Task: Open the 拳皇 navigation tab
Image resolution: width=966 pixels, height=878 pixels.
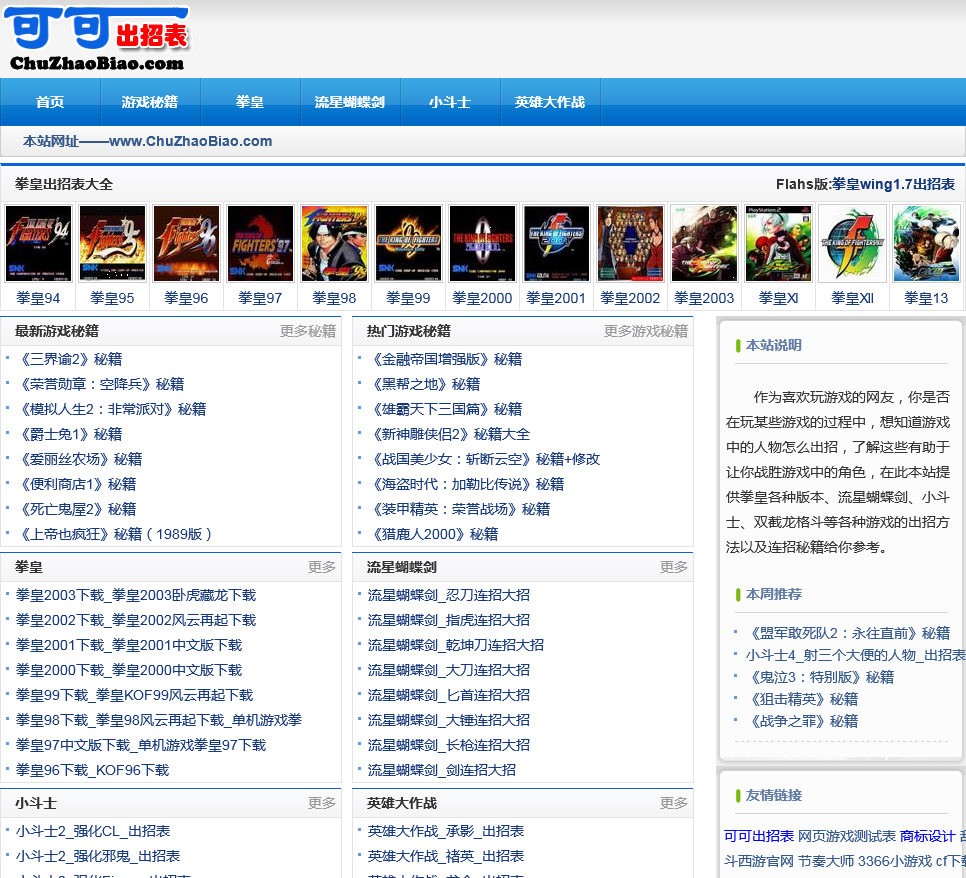Action: pyautogui.click(x=250, y=102)
